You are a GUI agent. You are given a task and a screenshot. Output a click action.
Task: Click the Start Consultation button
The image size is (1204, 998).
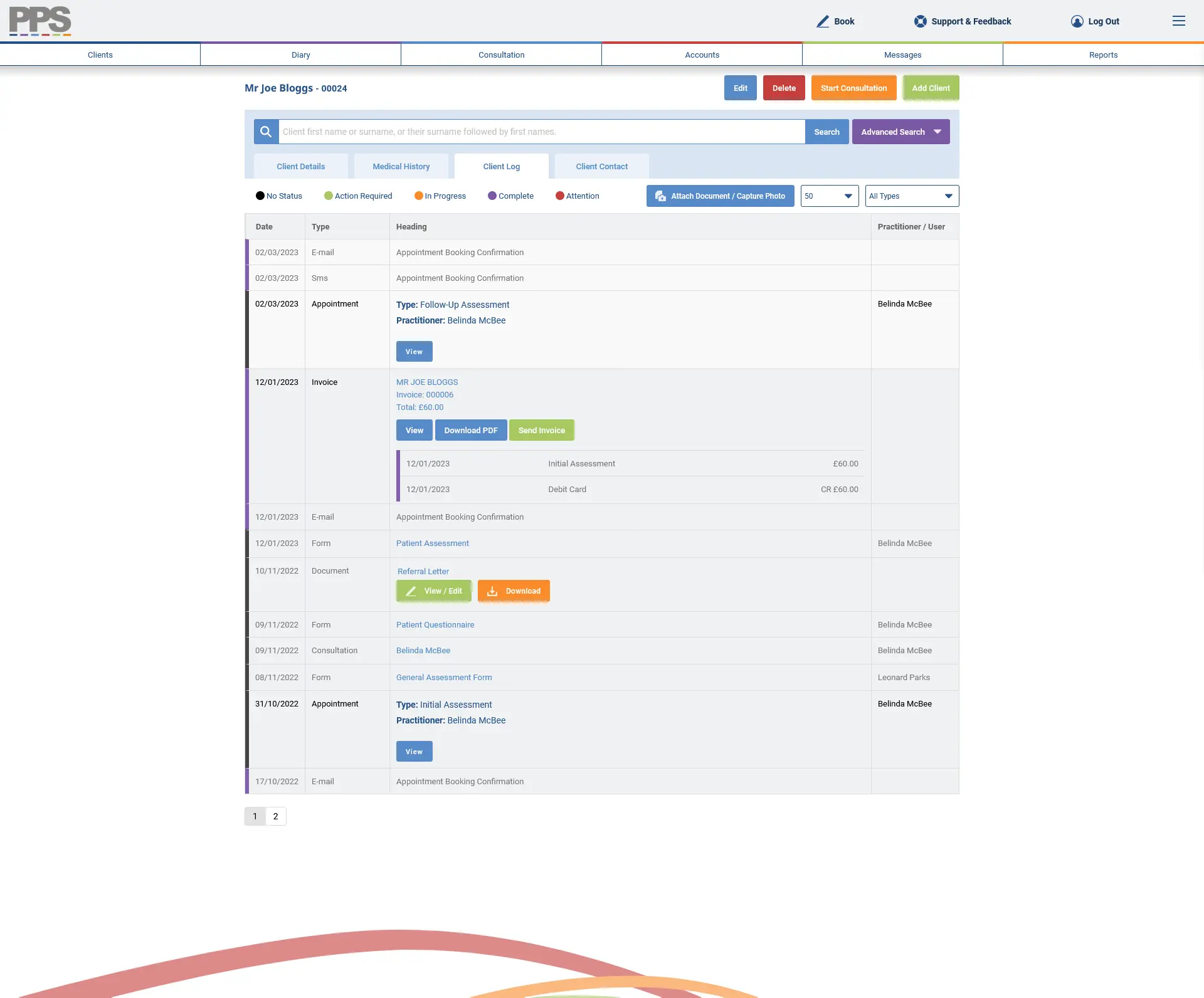click(x=853, y=88)
